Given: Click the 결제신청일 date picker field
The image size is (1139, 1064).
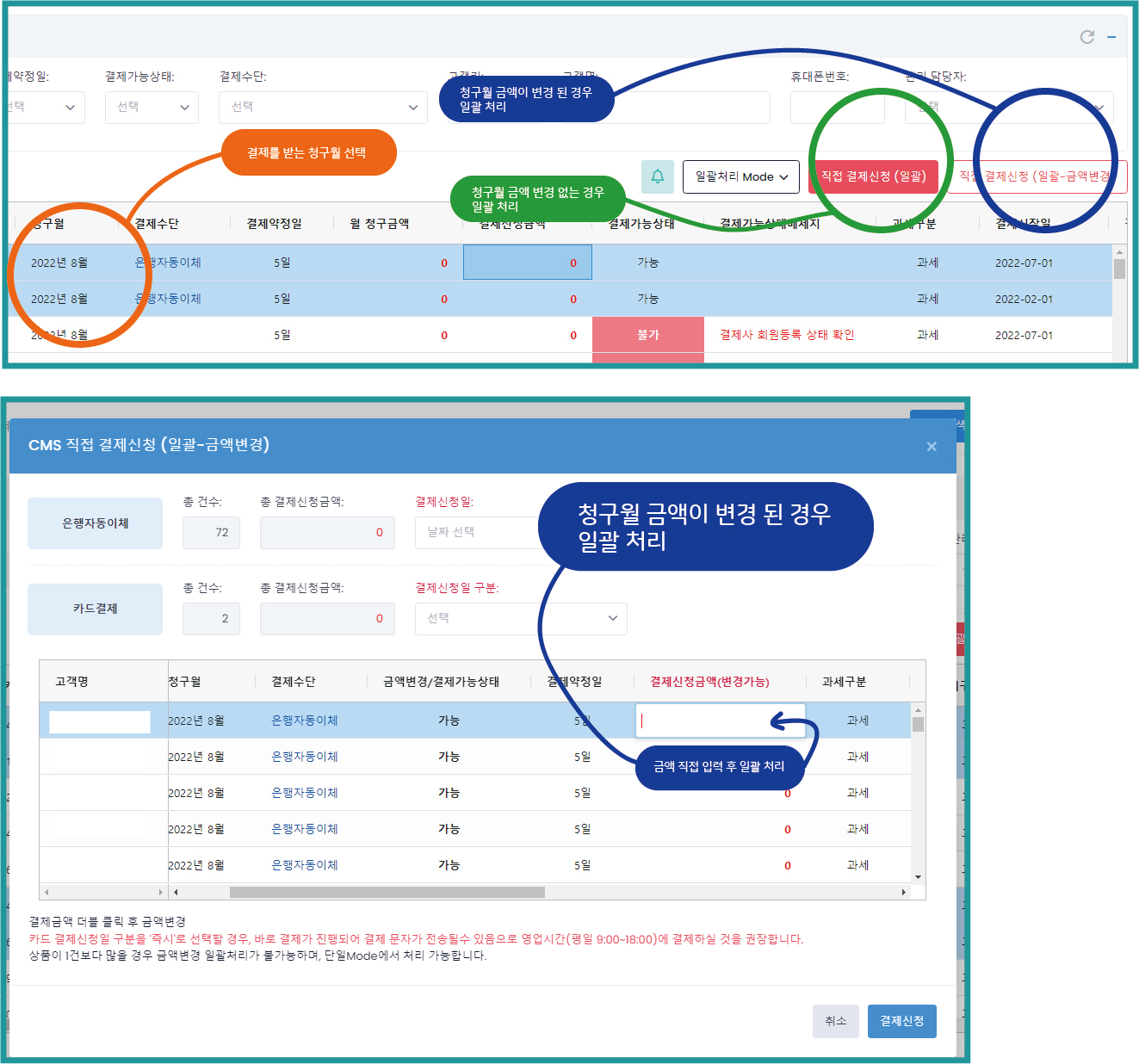Looking at the screenshot, I should click(x=478, y=532).
